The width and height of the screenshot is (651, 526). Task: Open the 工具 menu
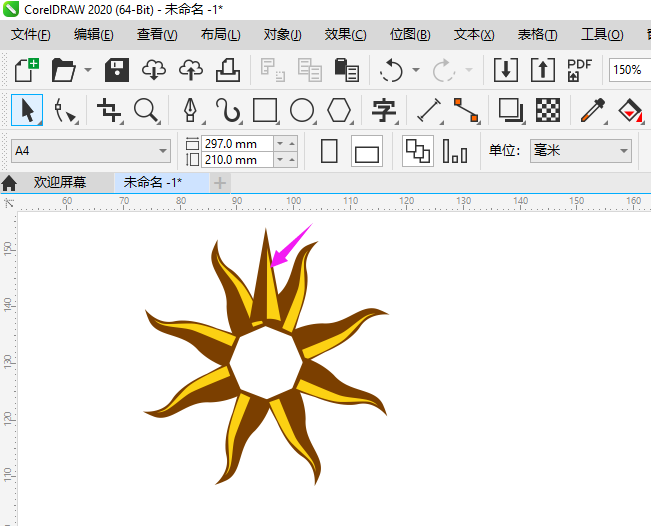(x=602, y=34)
